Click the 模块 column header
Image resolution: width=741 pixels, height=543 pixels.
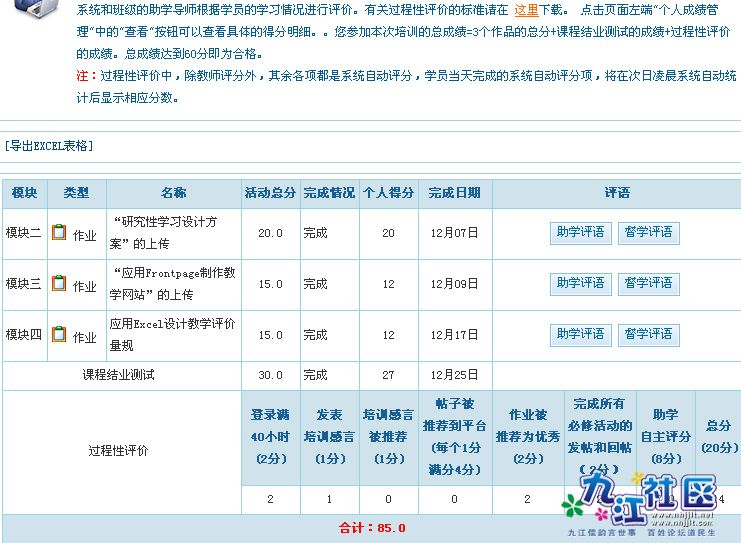[x=25, y=193]
